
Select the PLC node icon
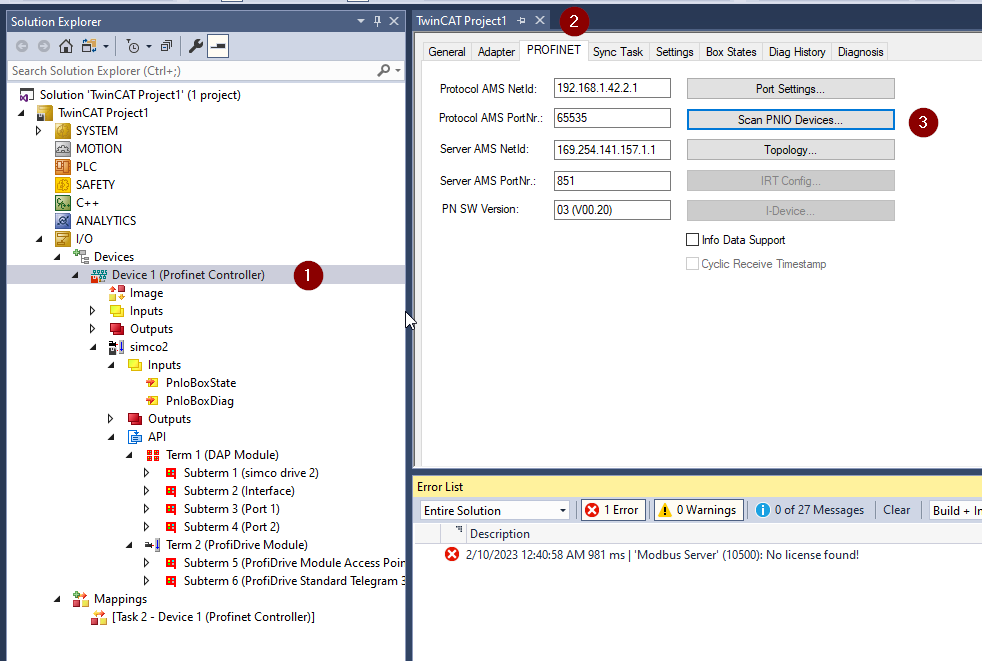coord(63,167)
